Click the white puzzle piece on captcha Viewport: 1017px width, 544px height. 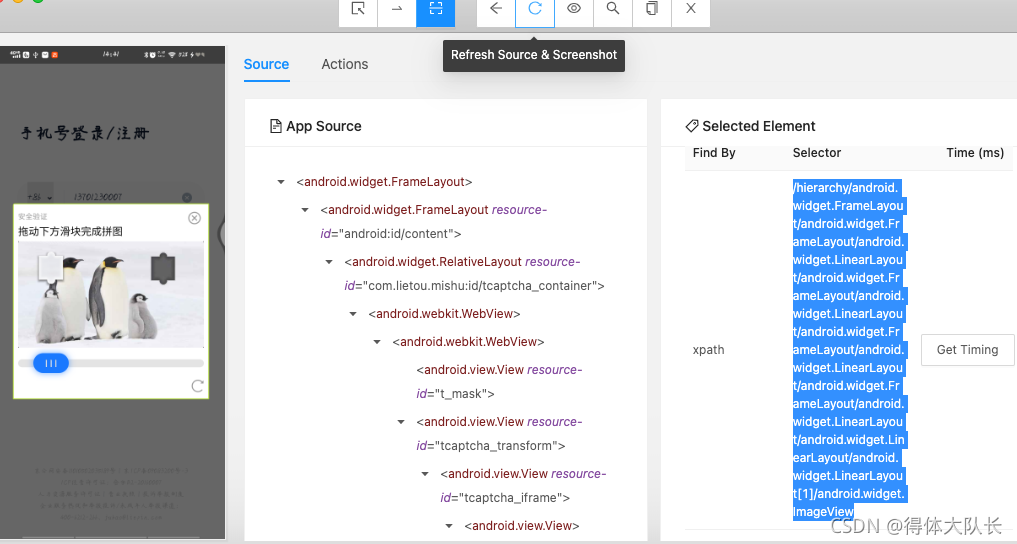click(51, 268)
